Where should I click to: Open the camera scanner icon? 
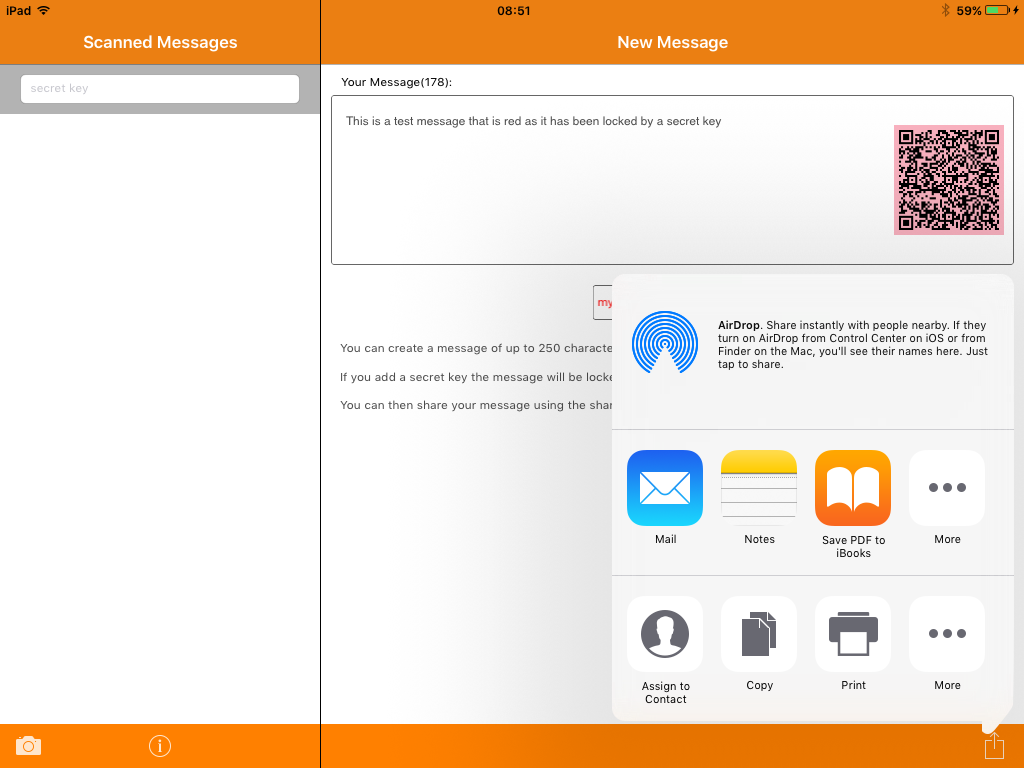coord(29,745)
